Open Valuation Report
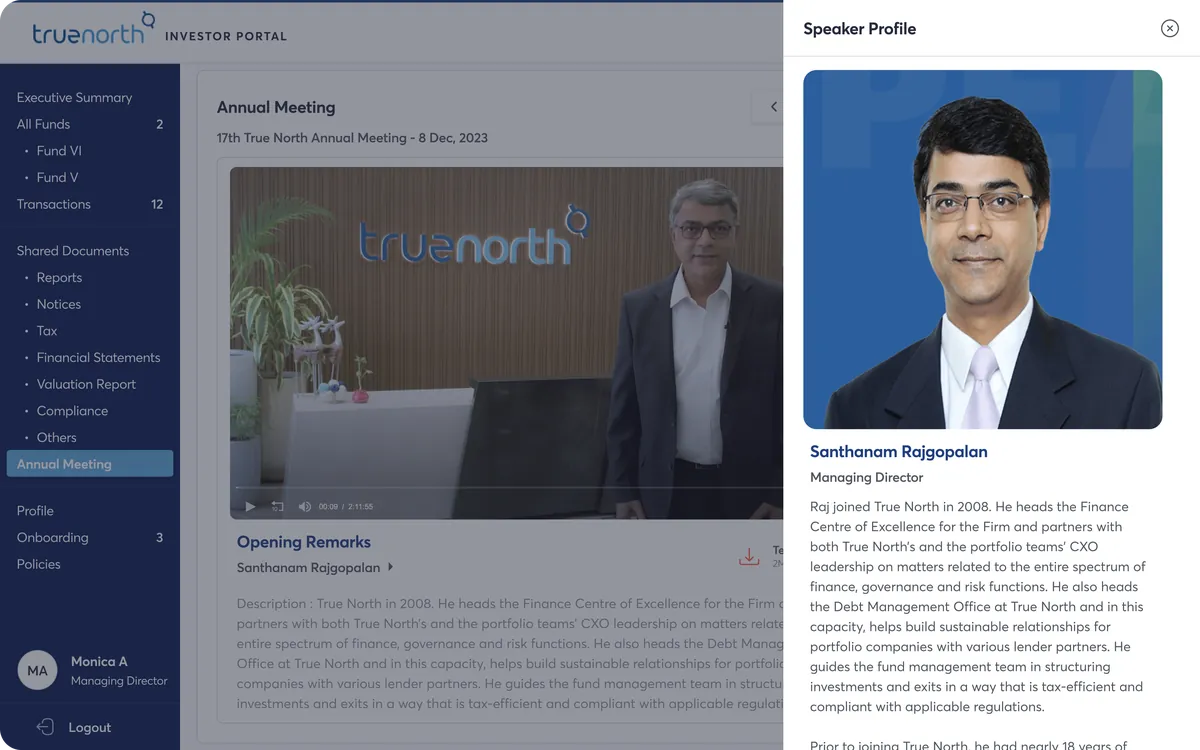 pos(86,384)
